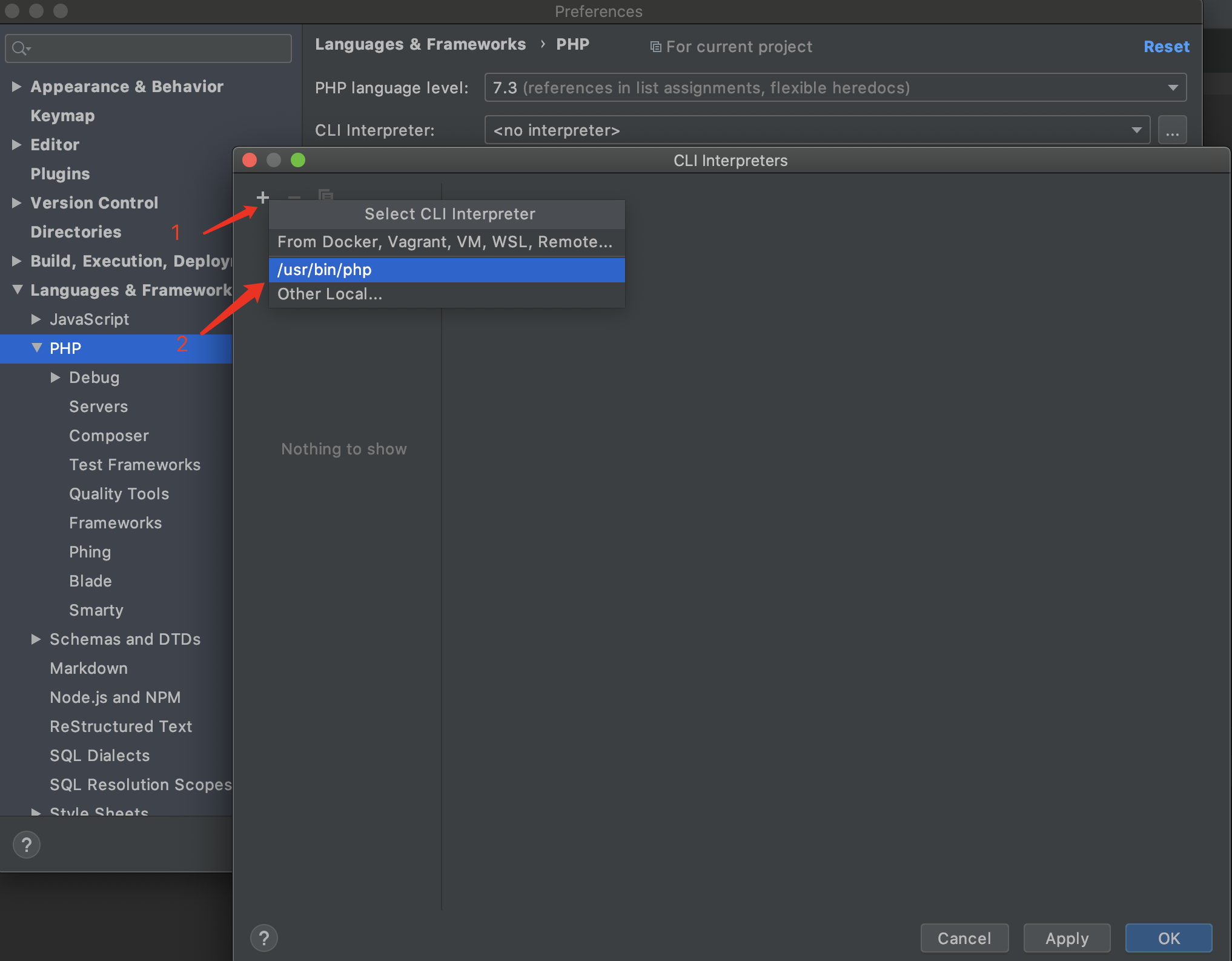Viewport: 1232px width, 961px height.
Task: Click the plus icon to add interpreter
Action: pos(262,197)
